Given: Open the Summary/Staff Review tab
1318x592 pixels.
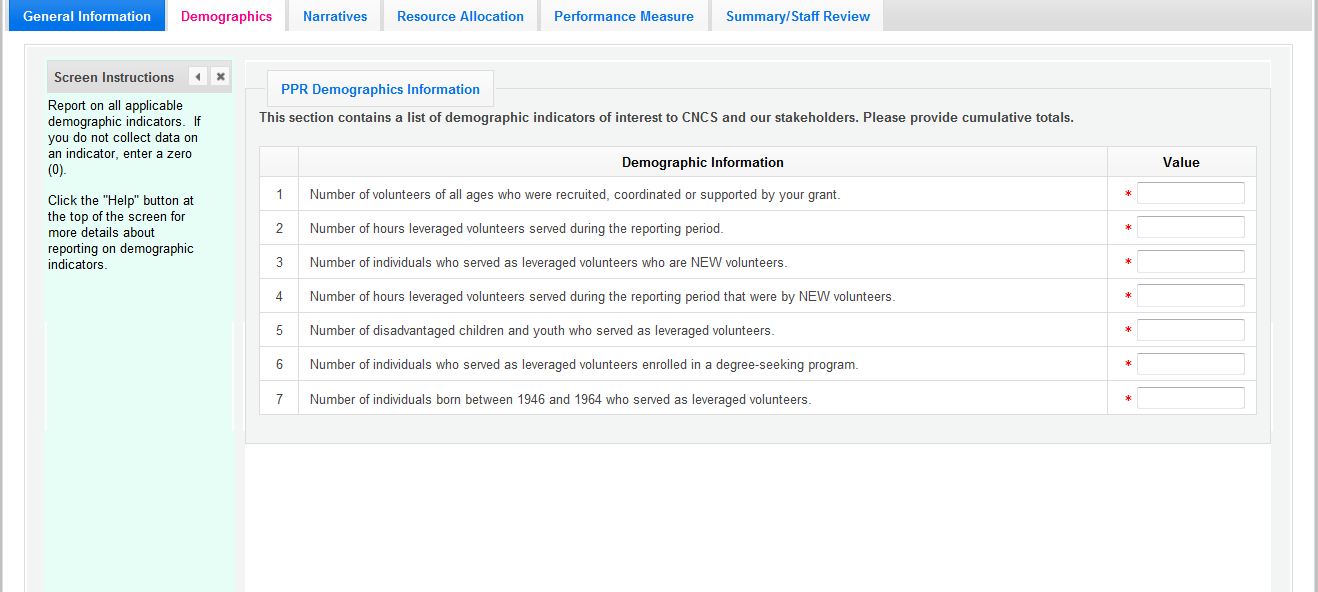Looking at the screenshot, I should point(797,16).
